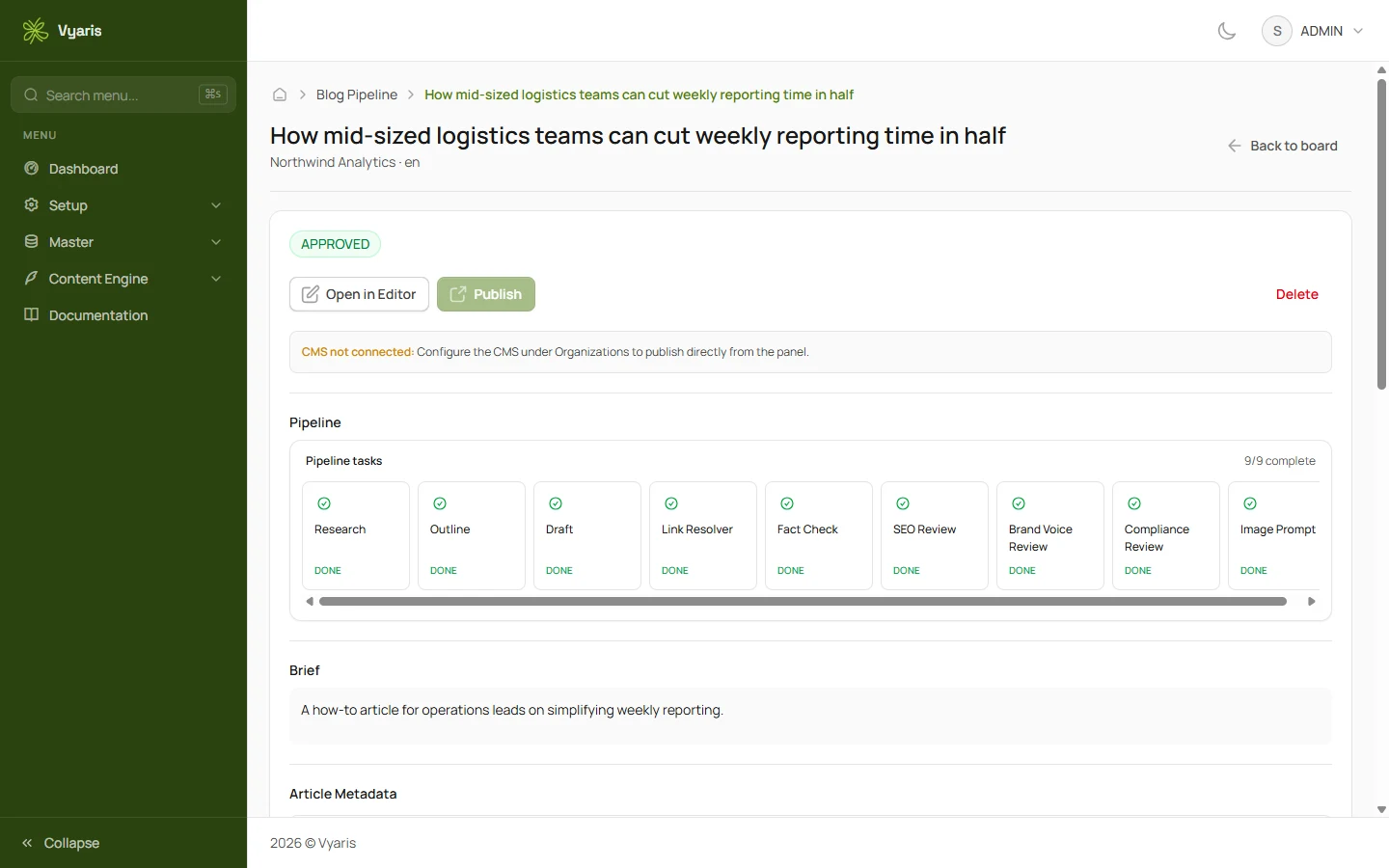Click the Setup gear icon
Viewport: 1389px width, 868px height.
(31, 205)
